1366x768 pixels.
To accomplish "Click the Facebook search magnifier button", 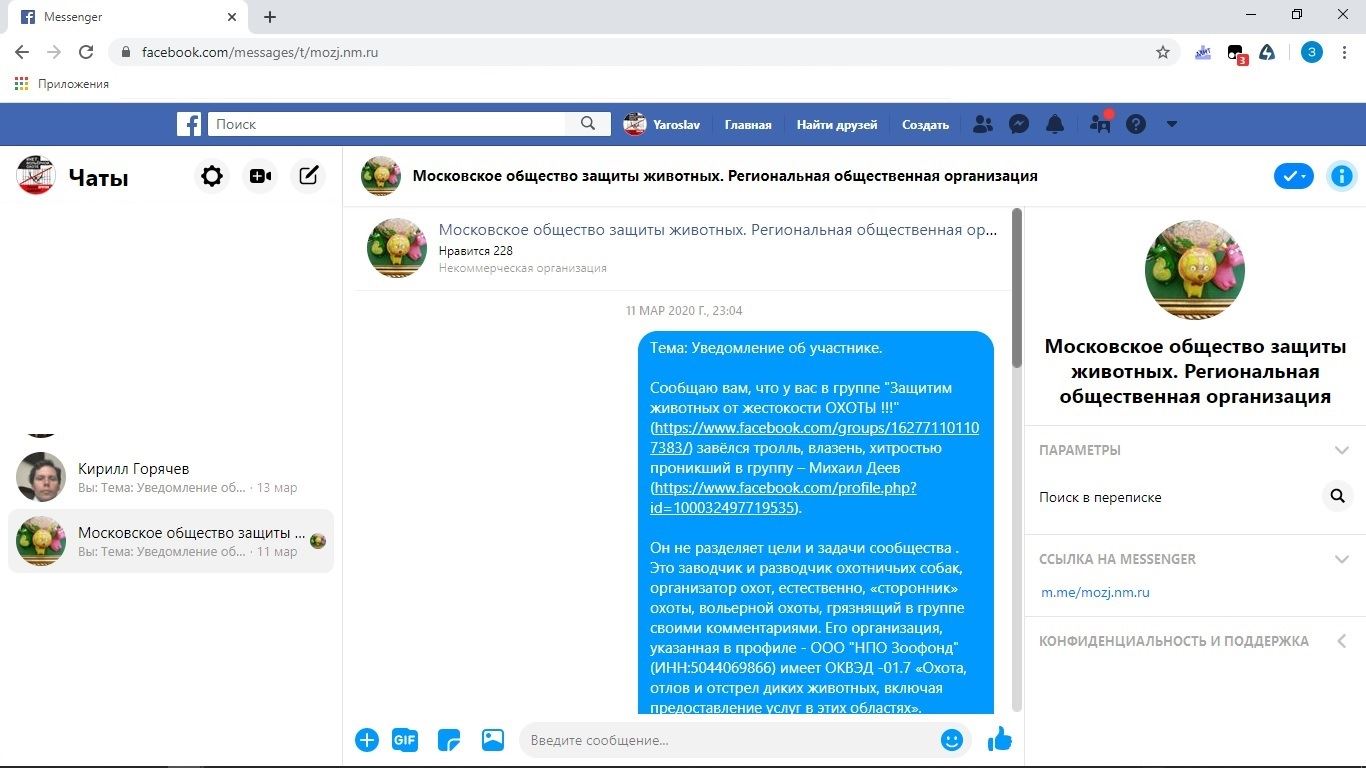I will tap(588, 124).
